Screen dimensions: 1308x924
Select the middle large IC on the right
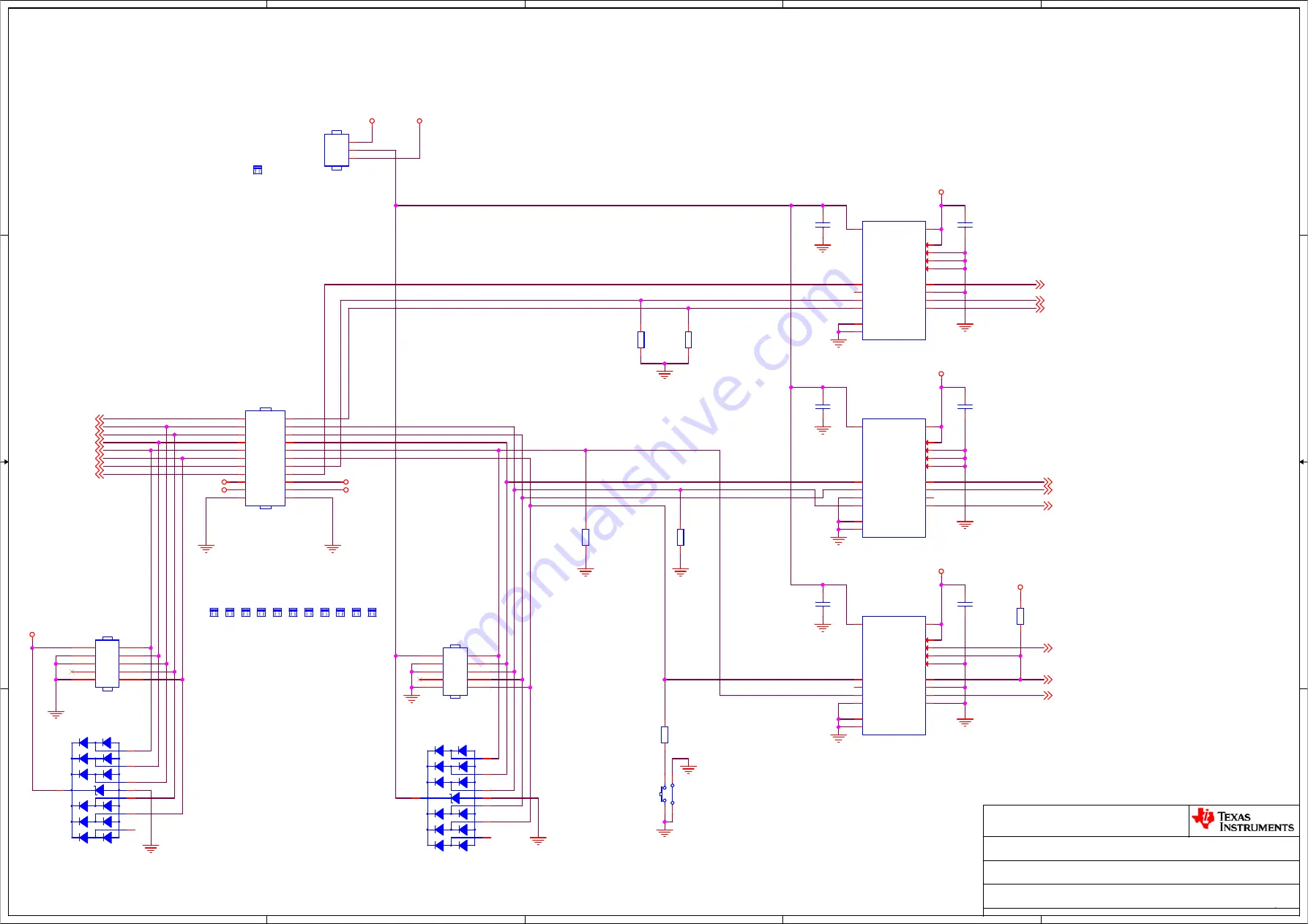[x=894, y=478]
